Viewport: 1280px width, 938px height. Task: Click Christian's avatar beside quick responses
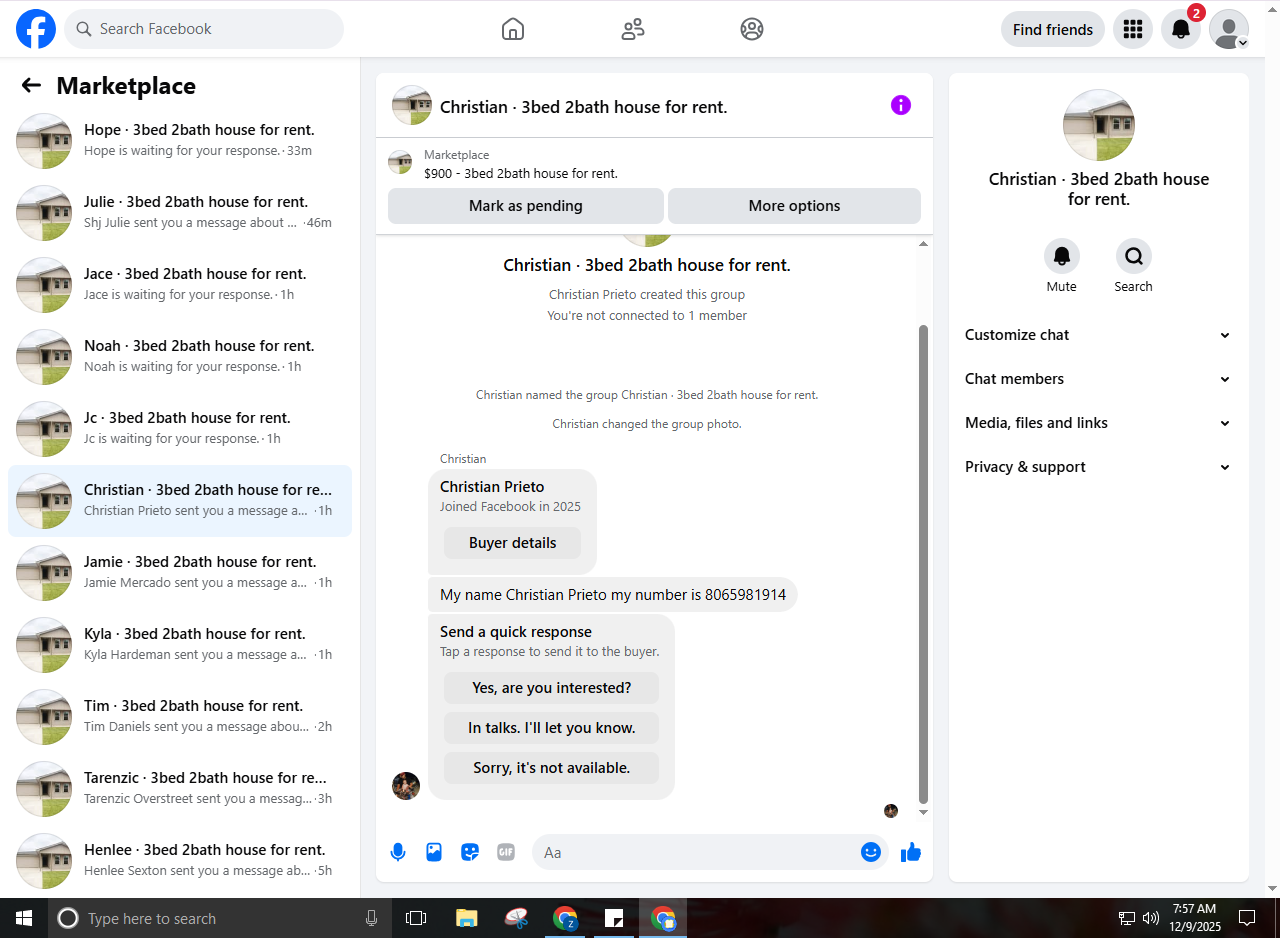pos(406,786)
